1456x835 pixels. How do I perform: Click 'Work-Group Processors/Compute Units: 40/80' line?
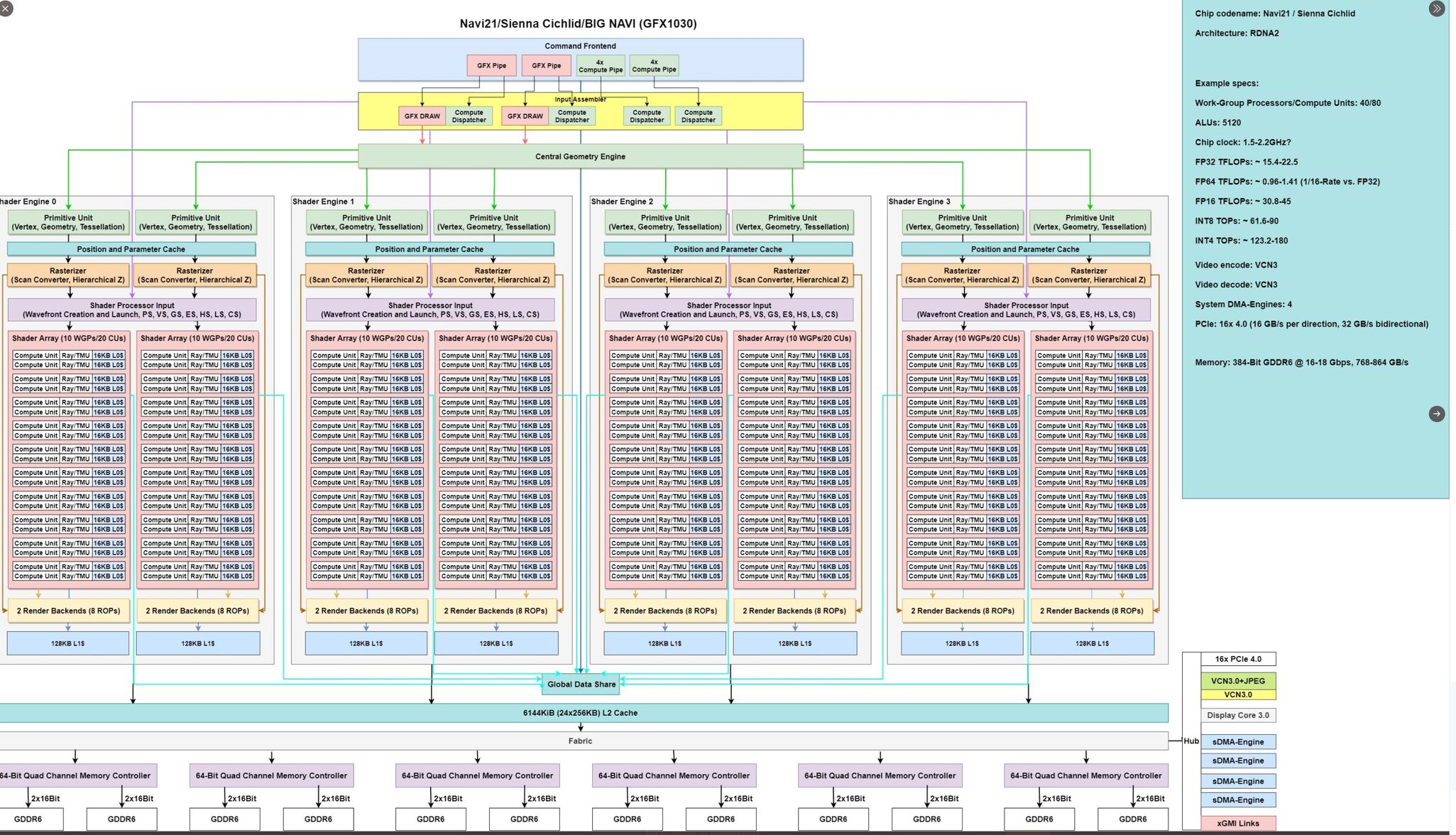(x=1288, y=103)
